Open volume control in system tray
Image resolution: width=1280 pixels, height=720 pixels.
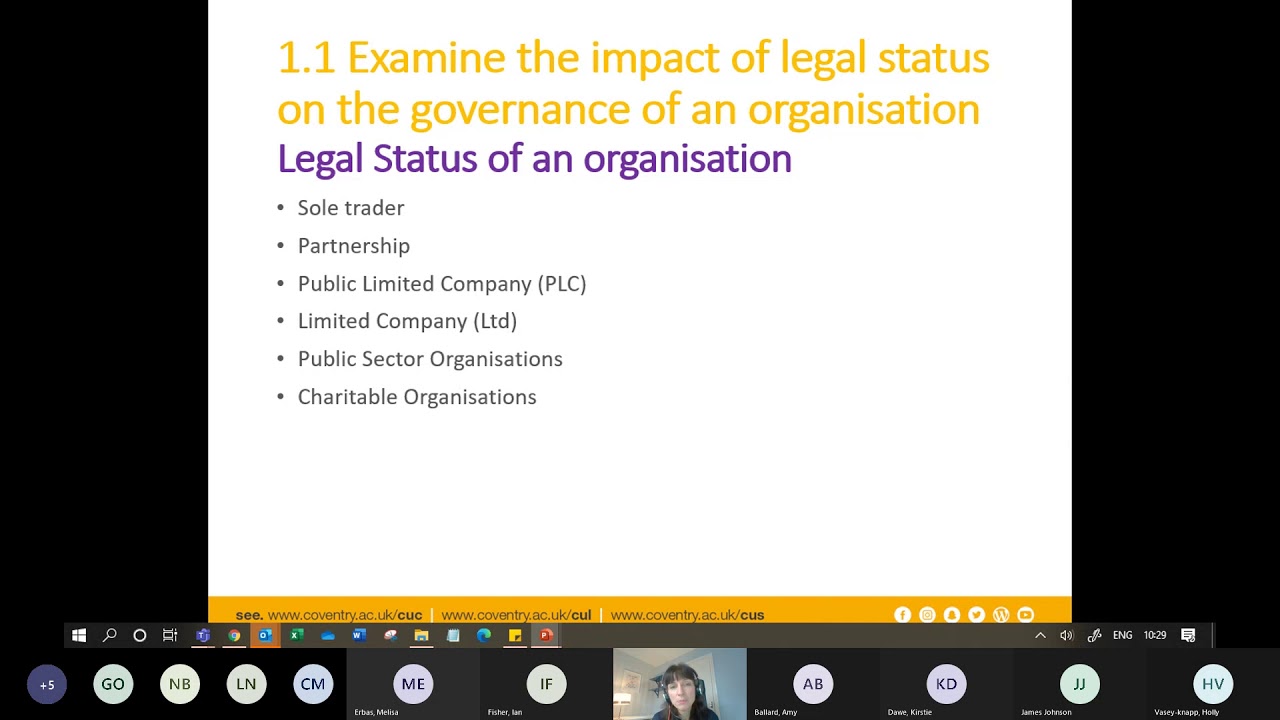(x=1066, y=635)
